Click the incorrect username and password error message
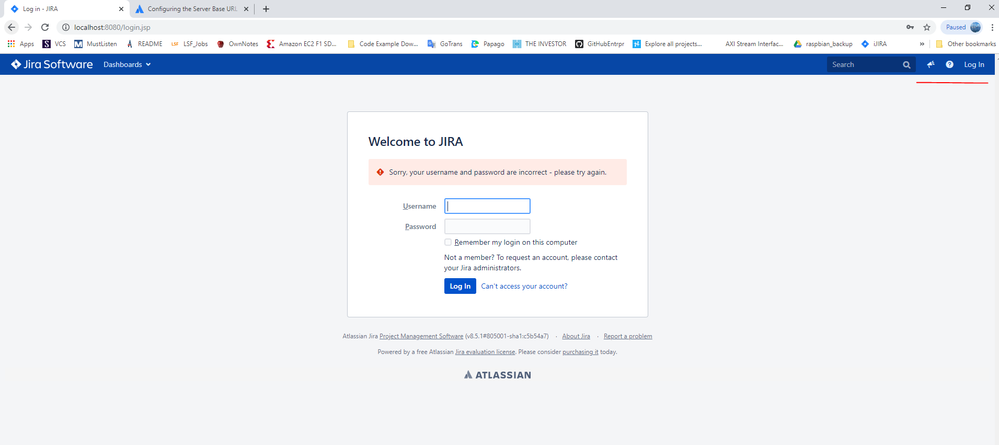Image resolution: width=999 pixels, height=445 pixels. 498,172
